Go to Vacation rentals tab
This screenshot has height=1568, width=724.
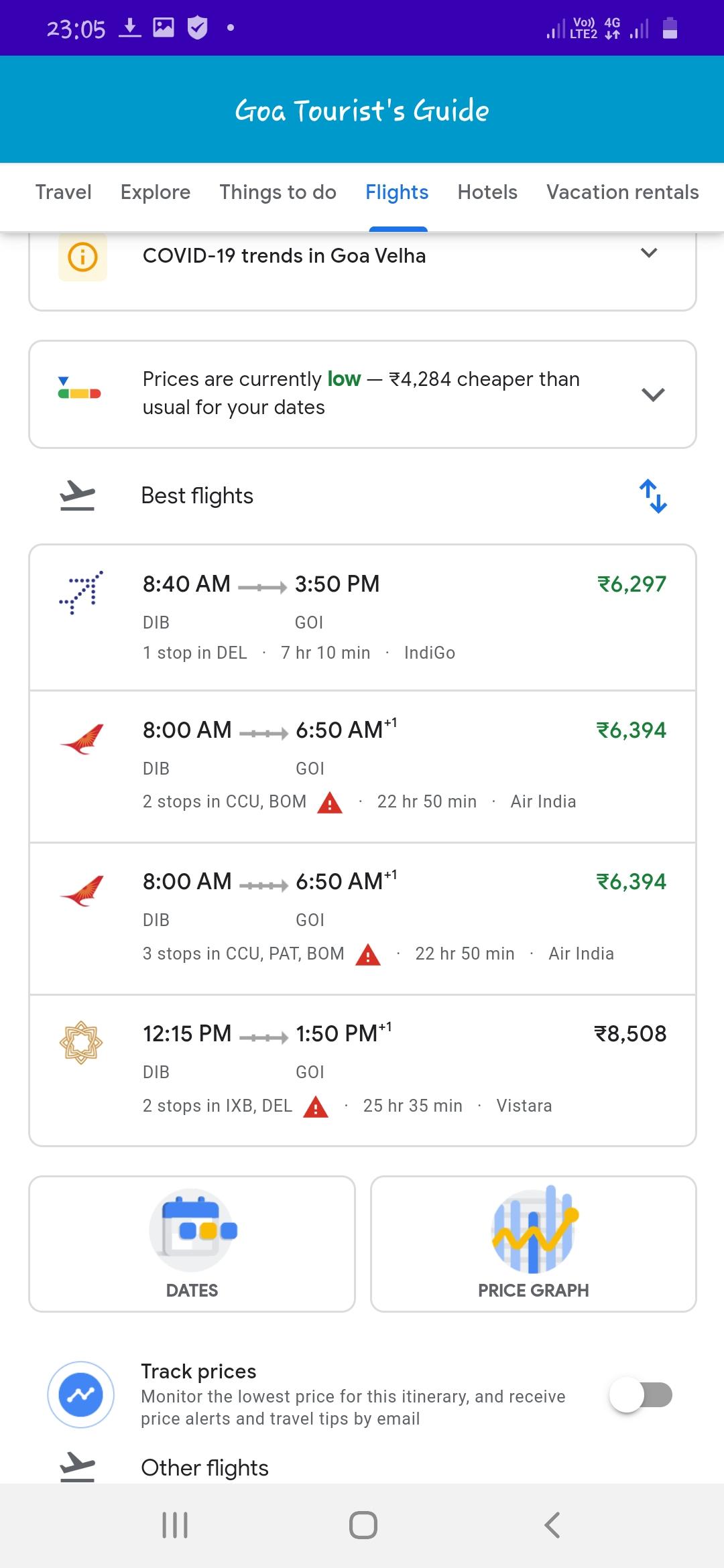pos(623,192)
